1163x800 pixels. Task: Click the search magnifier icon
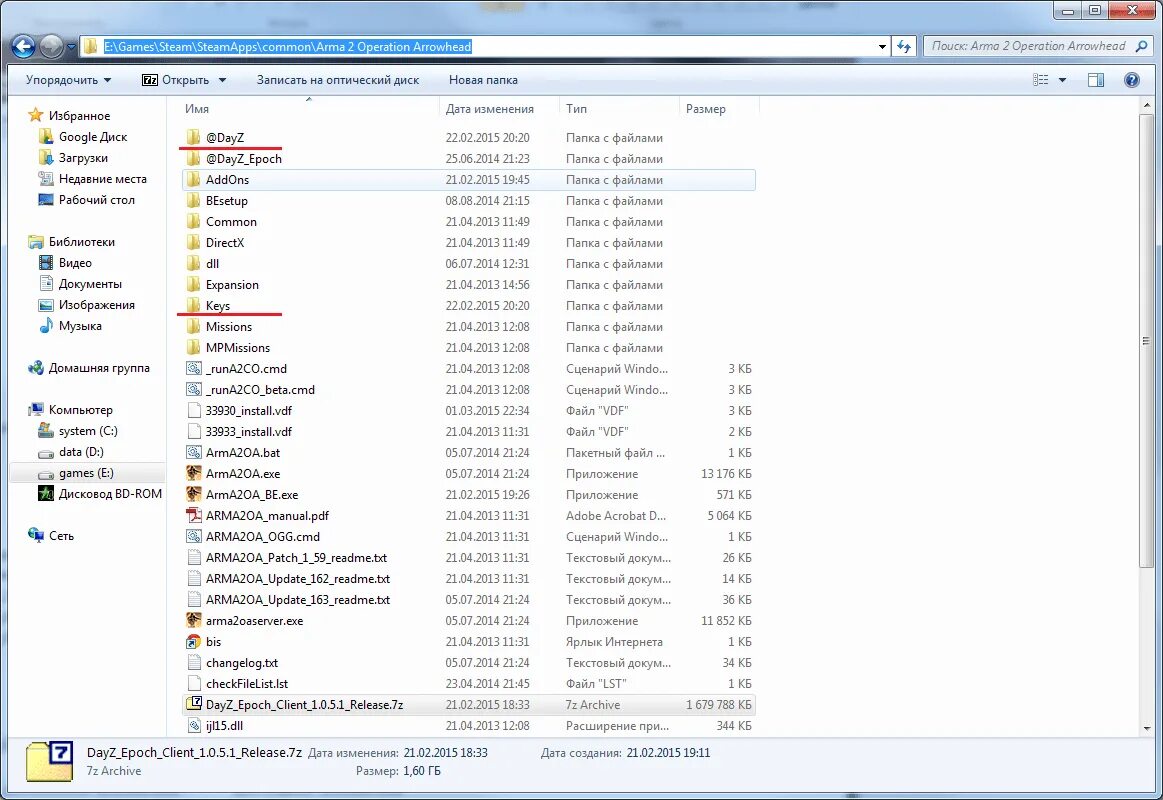1141,46
